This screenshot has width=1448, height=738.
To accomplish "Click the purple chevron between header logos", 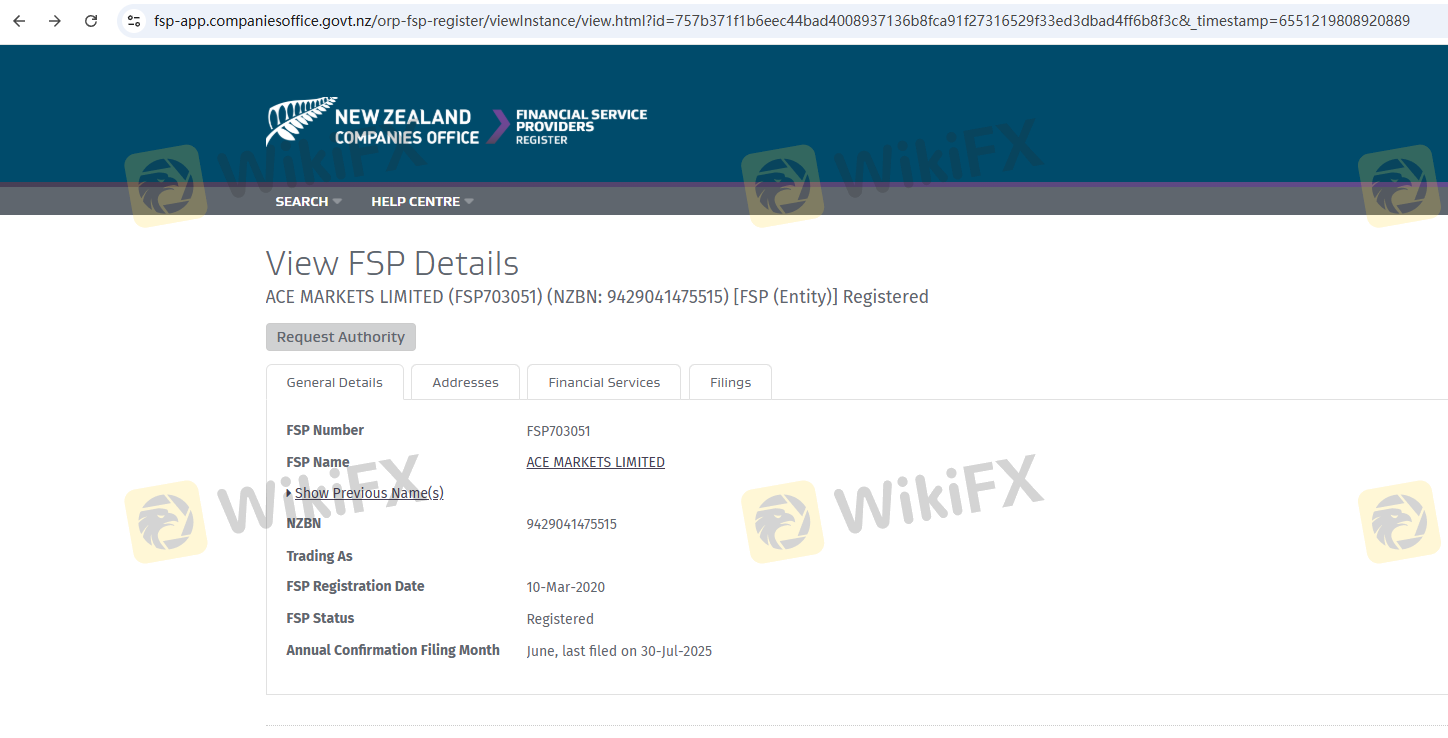I will (497, 127).
